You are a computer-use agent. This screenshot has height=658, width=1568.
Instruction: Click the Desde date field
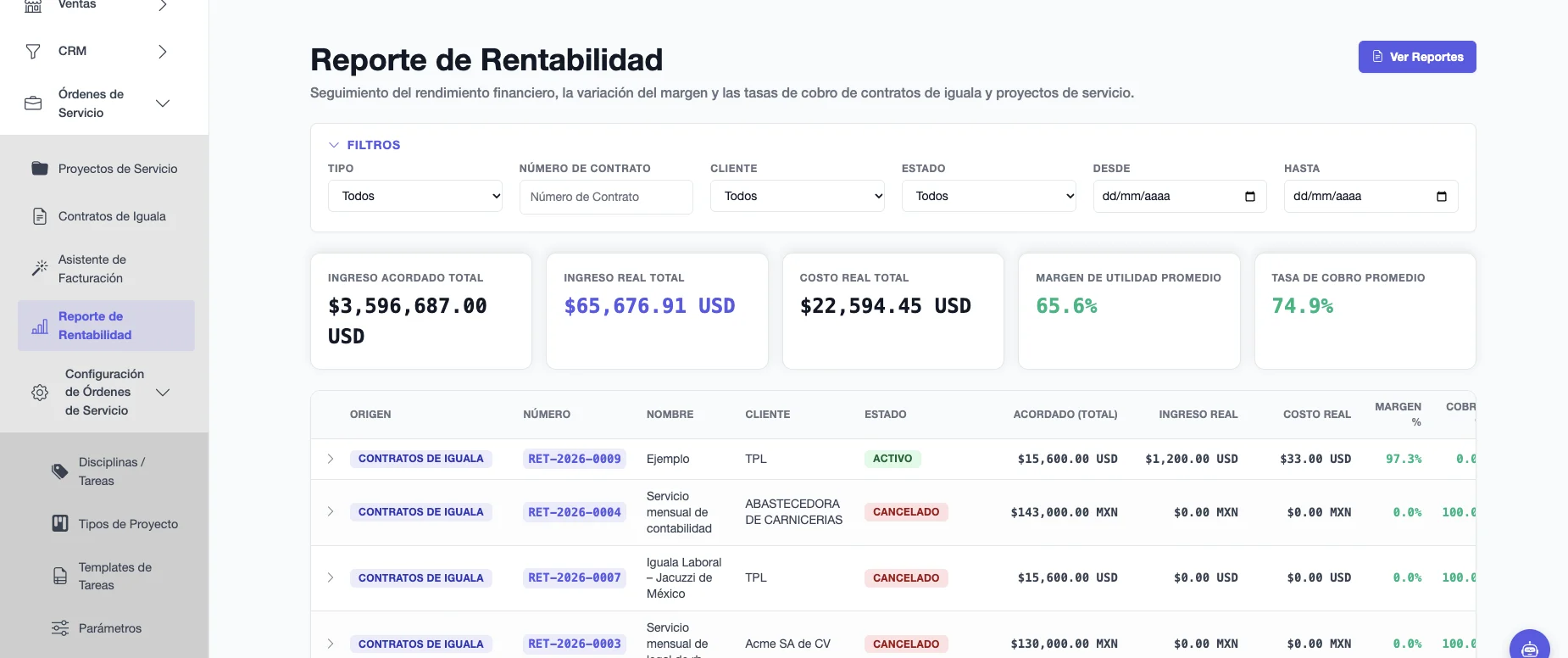pos(1180,196)
